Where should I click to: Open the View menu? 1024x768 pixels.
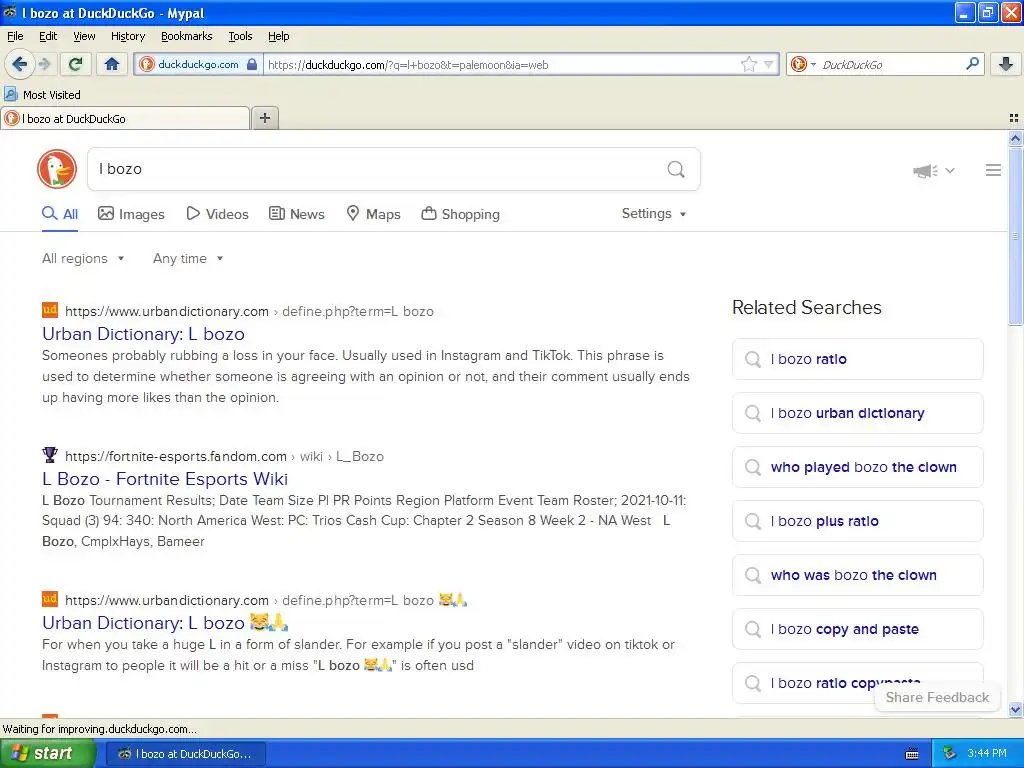point(84,36)
